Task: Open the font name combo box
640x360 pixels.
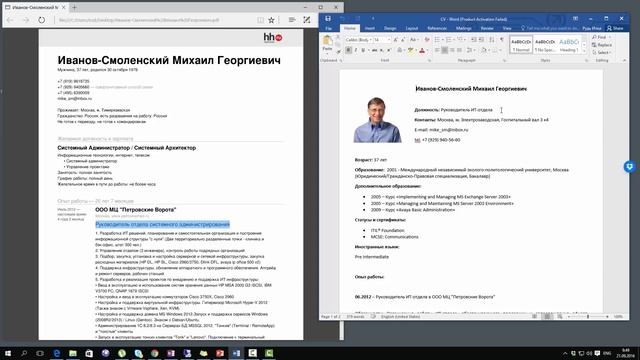Action: tap(359, 40)
